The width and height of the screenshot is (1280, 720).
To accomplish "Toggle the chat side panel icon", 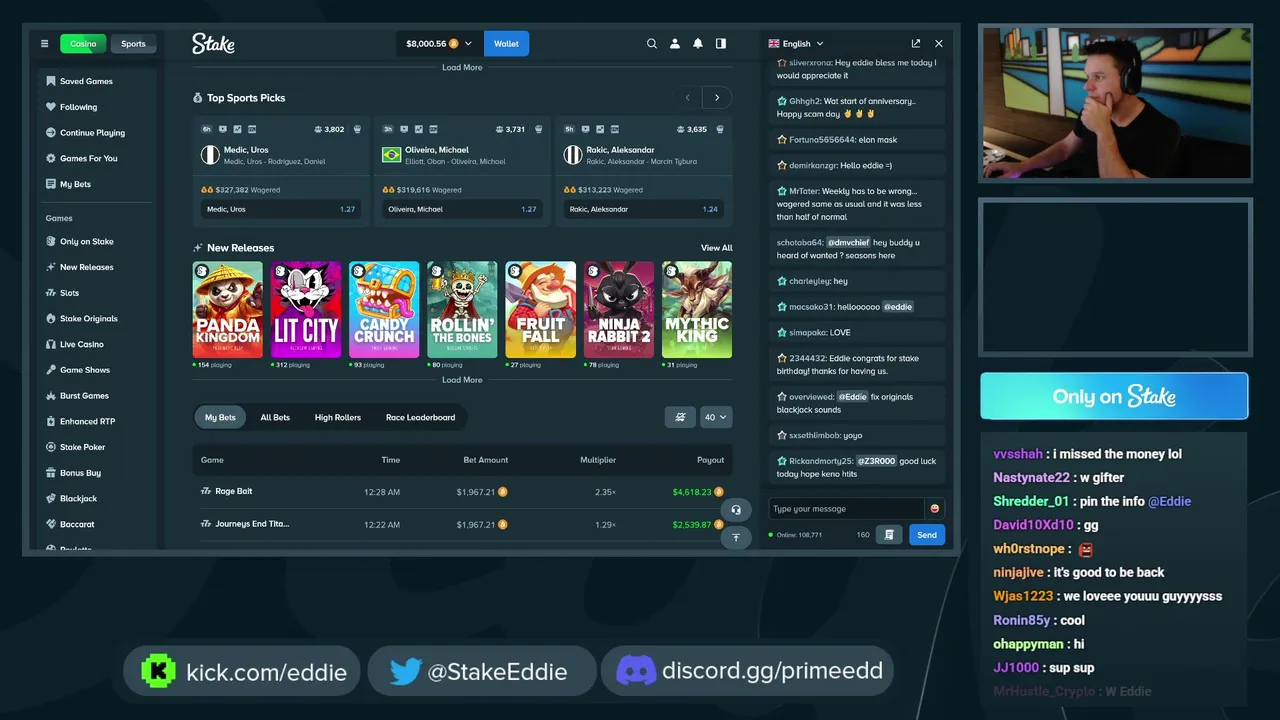I will pyautogui.click(x=721, y=44).
